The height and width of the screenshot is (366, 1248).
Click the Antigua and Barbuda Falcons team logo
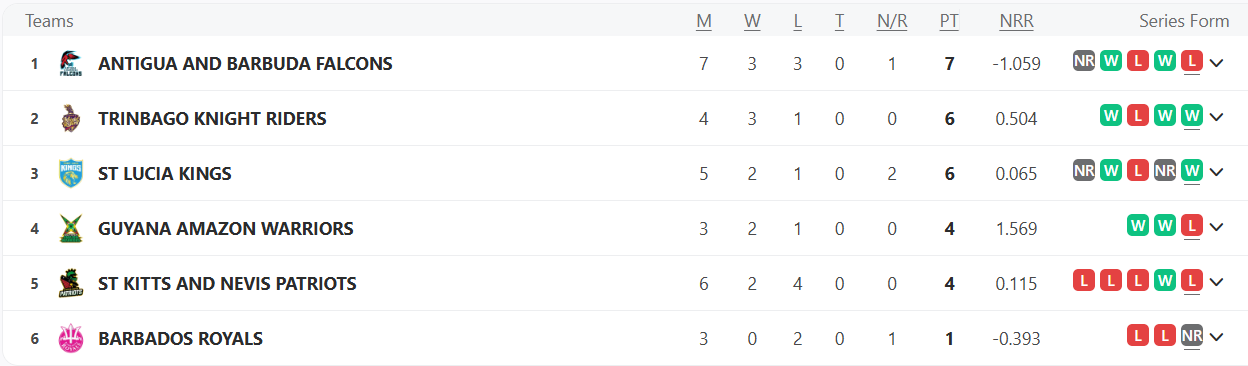click(70, 64)
